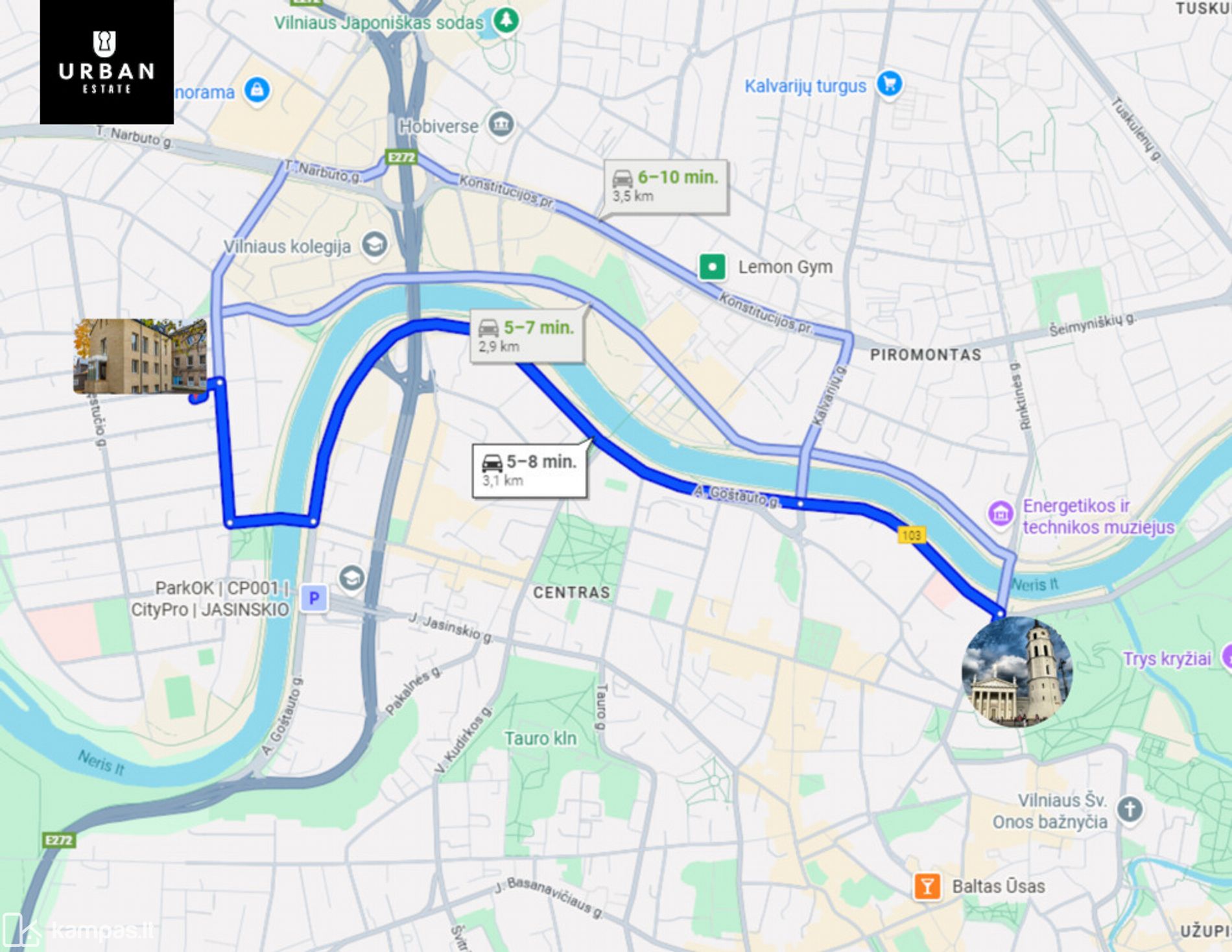Click the Vilniaus Japoniškas sodas park icon
The height and width of the screenshot is (952, 1232).
506,21
